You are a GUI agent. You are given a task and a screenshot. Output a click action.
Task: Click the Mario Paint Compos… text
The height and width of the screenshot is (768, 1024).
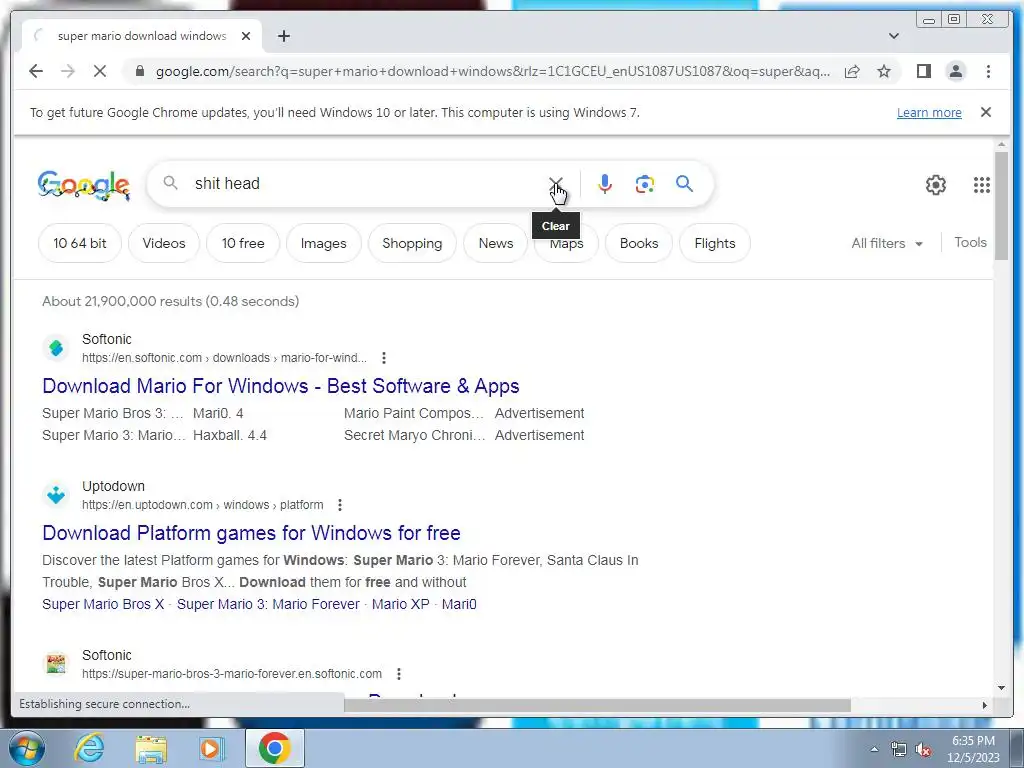point(414,413)
